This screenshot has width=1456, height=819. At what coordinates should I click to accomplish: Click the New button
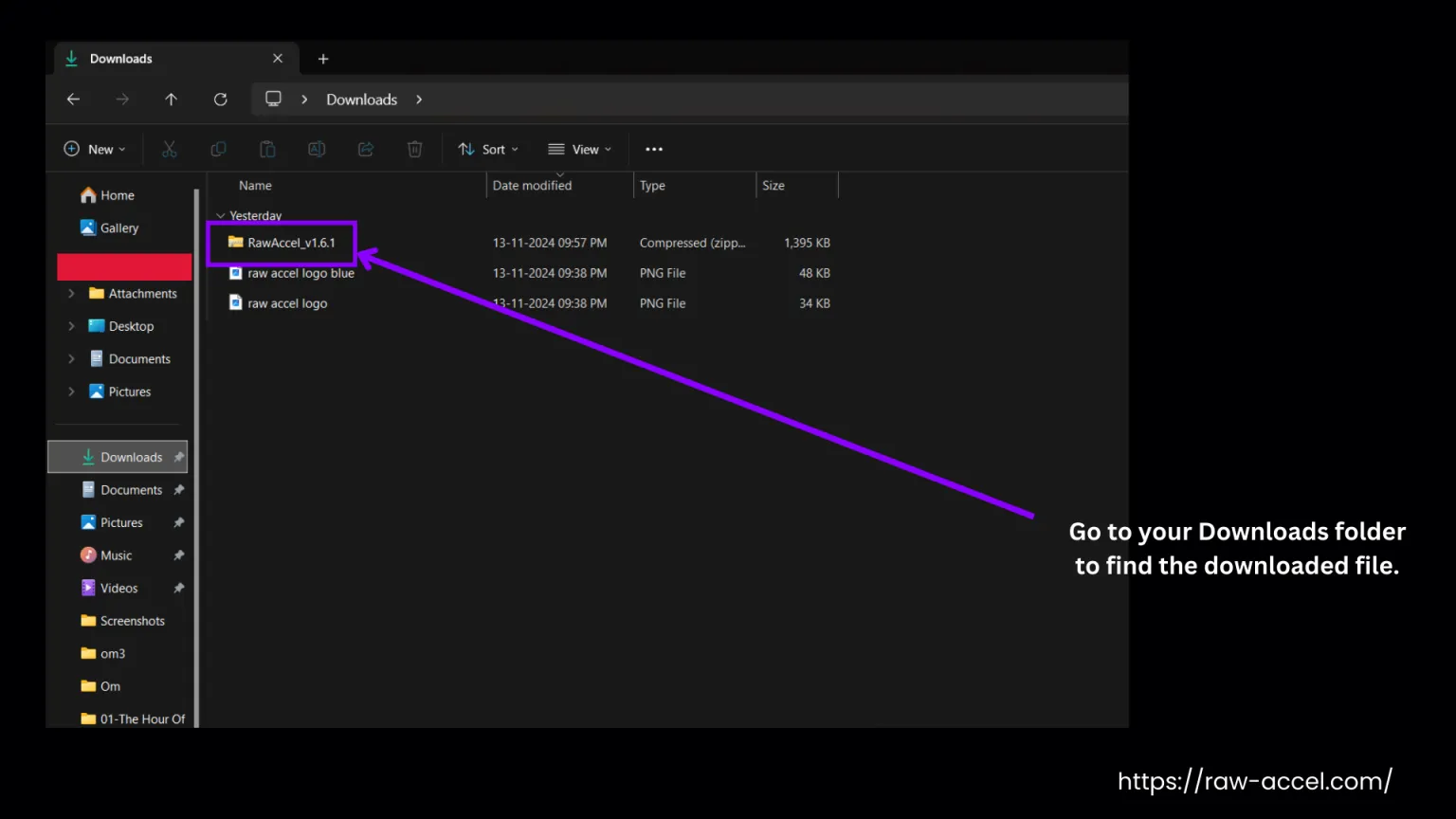[94, 149]
